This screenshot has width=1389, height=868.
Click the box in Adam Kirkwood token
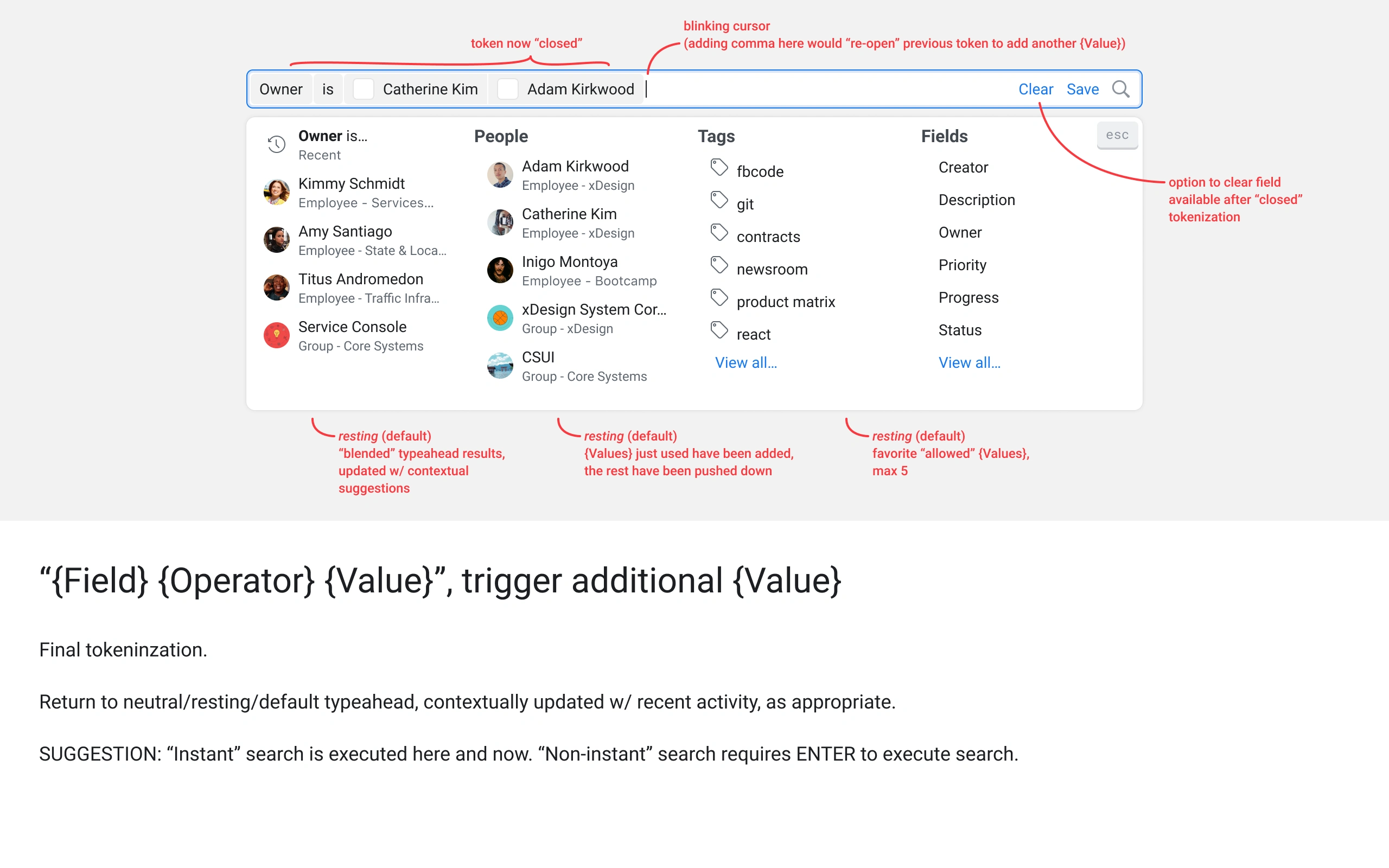[507, 89]
